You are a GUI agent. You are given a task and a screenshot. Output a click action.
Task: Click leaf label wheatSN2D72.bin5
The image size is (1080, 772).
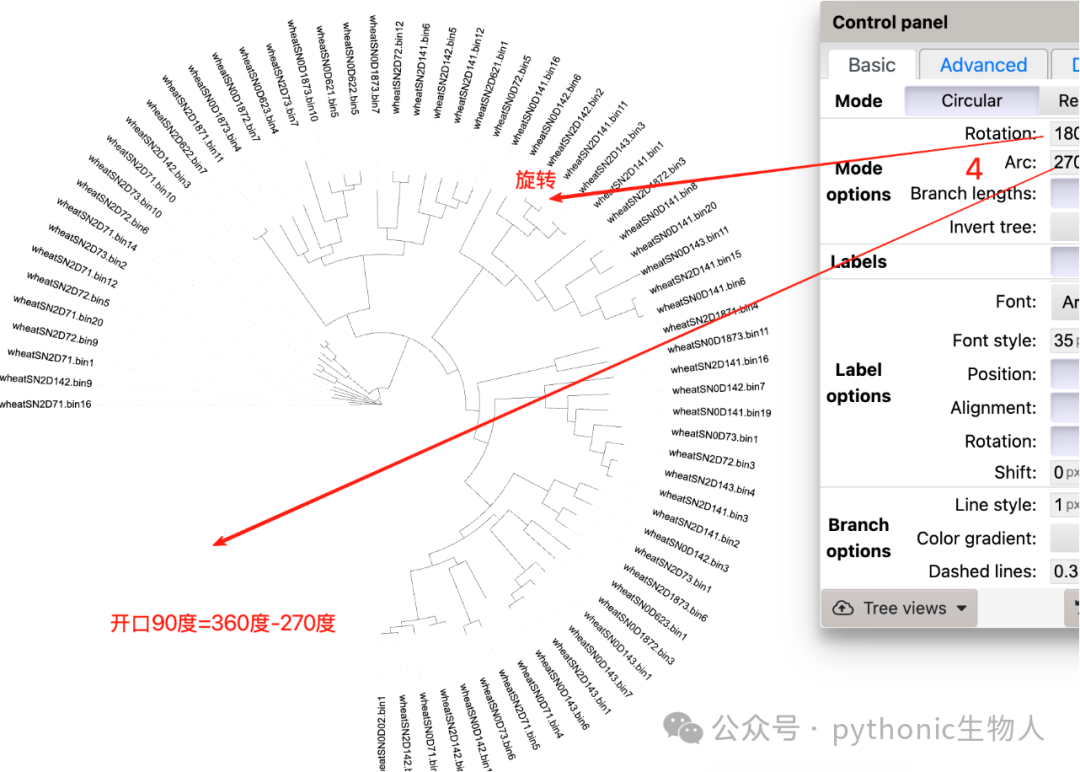(68, 289)
